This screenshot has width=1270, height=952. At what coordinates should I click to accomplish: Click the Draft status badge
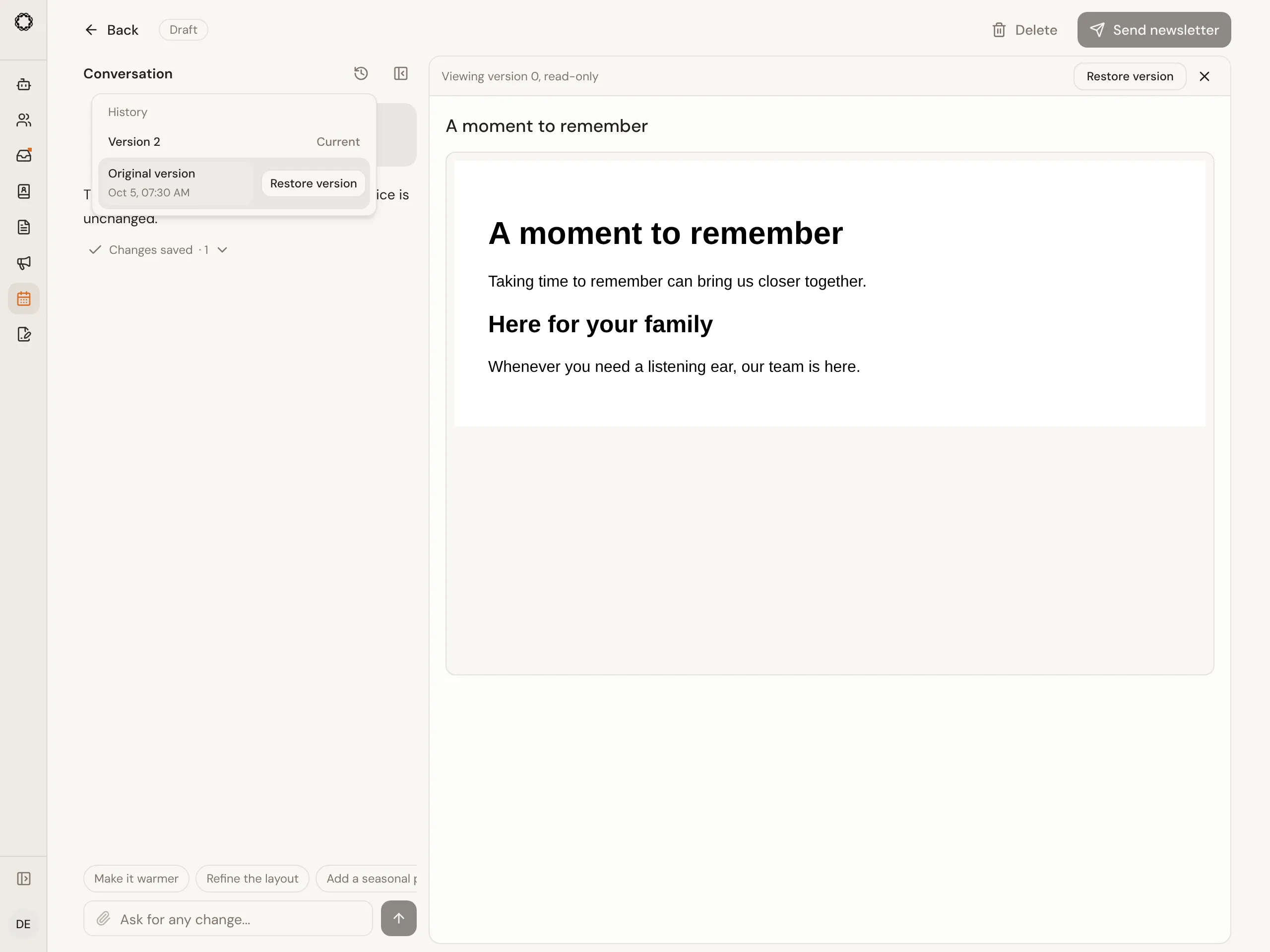pyautogui.click(x=183, y=30)
